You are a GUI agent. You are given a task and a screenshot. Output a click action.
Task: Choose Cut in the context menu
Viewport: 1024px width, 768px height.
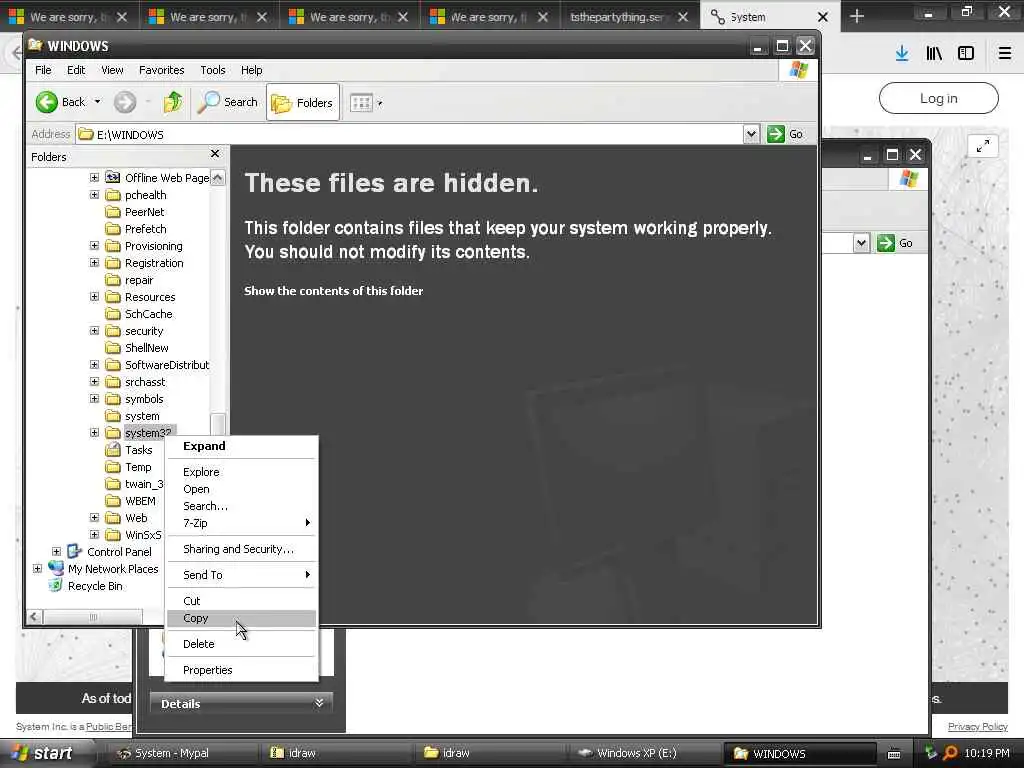click(241, 601)
